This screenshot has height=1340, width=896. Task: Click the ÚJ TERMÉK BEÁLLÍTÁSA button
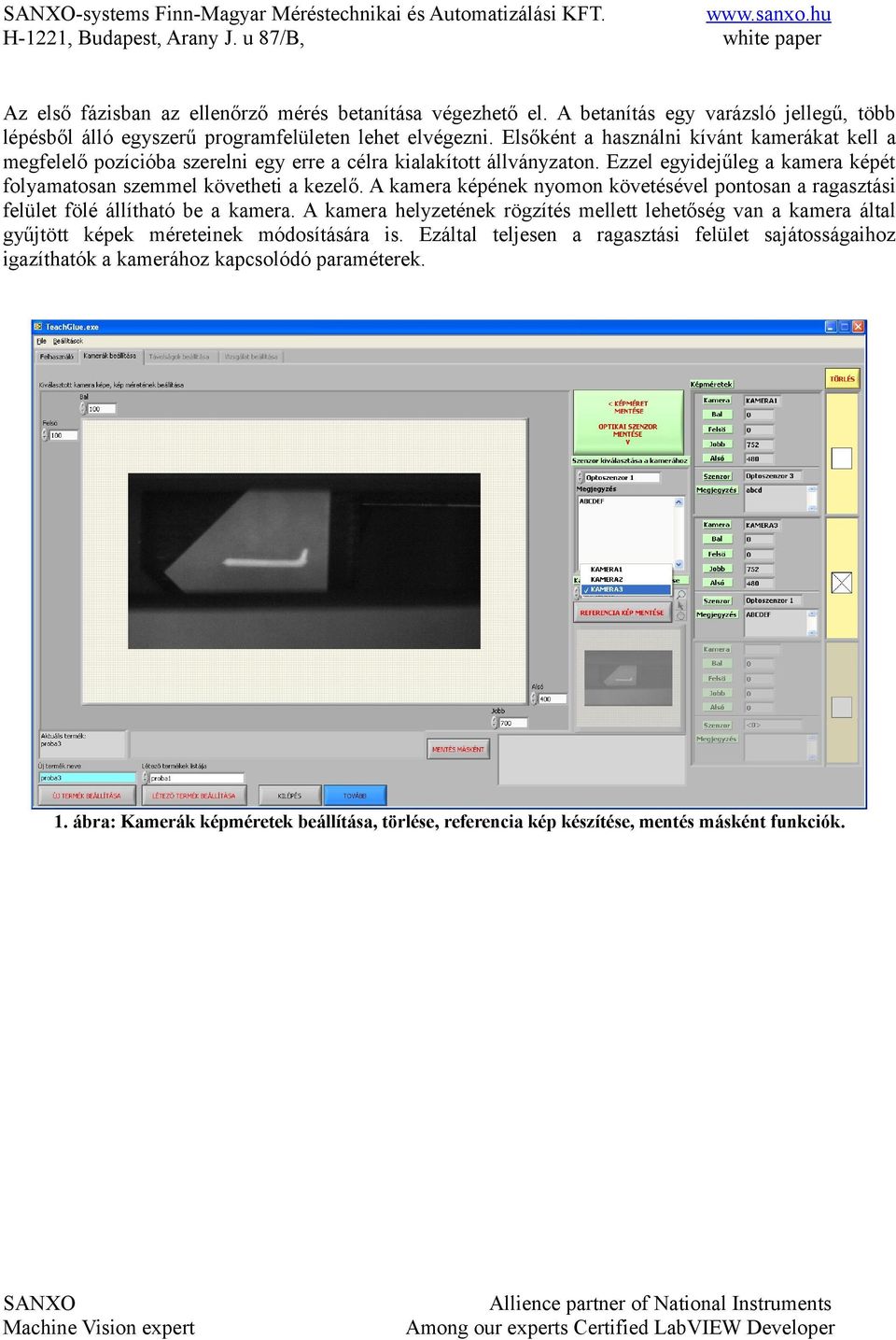(87, 796)
